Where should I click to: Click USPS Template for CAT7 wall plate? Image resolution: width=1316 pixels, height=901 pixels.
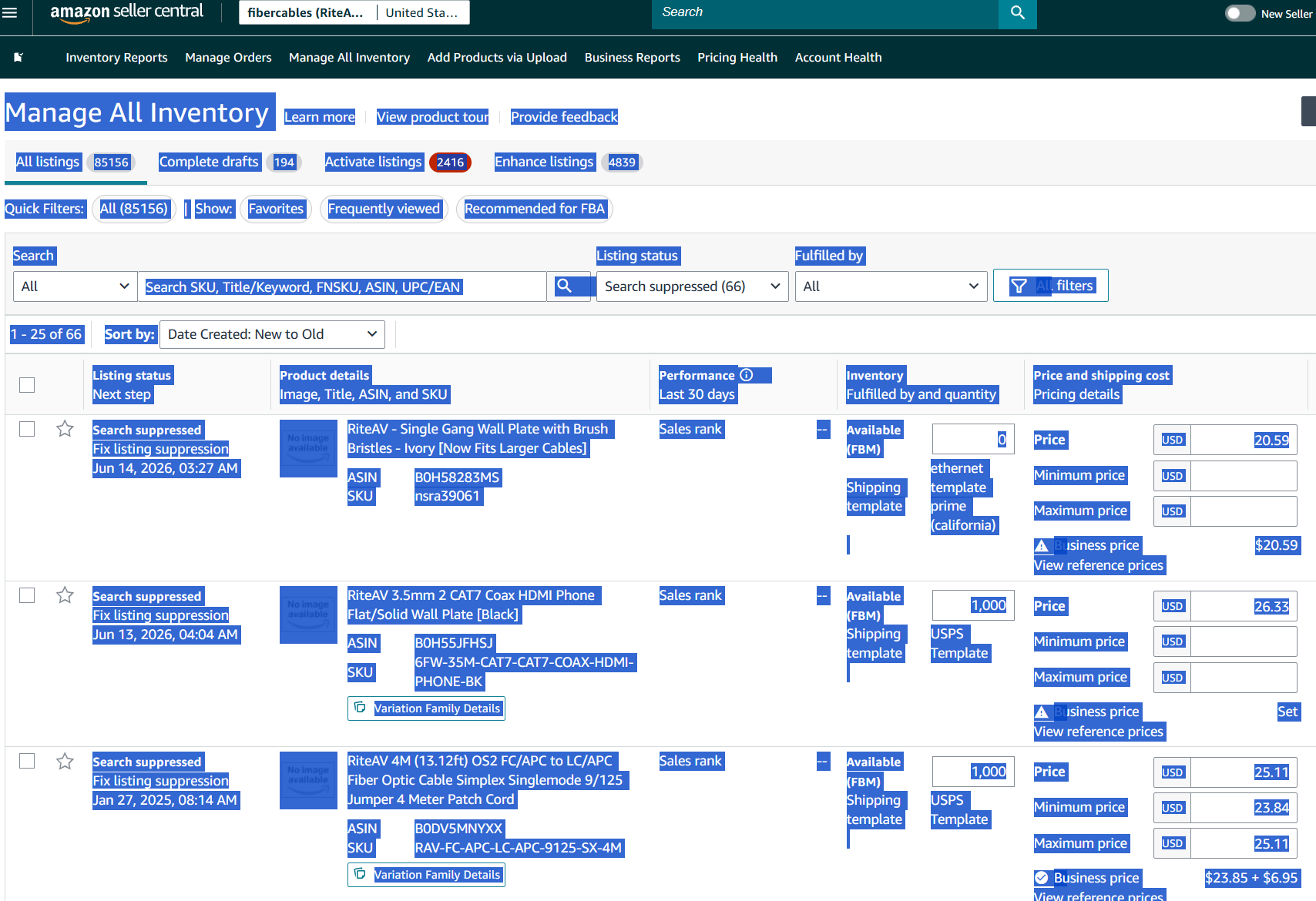tap(959, 643)
